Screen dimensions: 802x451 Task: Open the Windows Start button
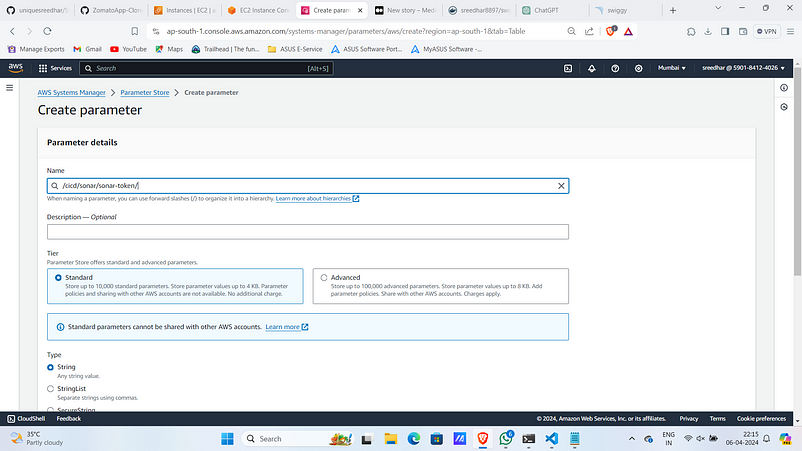tap(227, 439)
